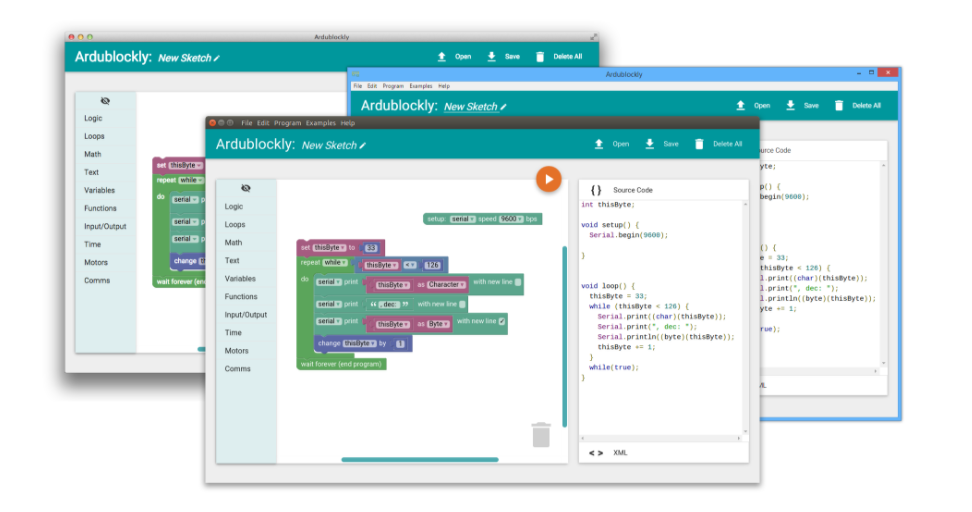
Task: Open Variables category in front toolbox
Action: (x=240, y=278)
